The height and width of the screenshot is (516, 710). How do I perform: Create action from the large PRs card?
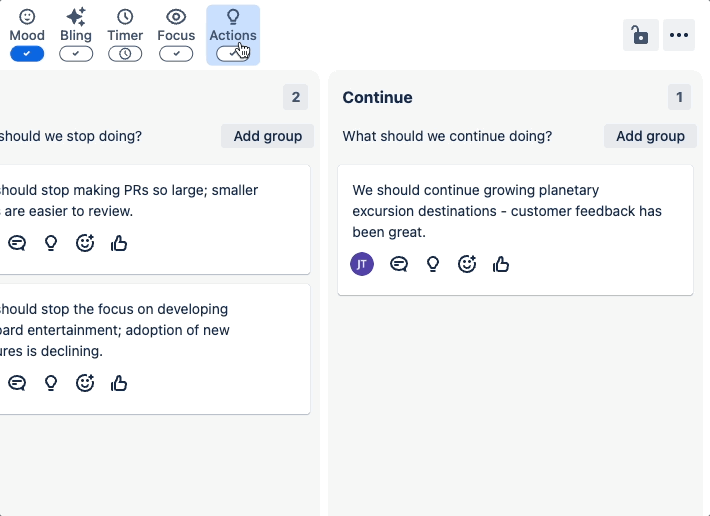(x=51, y=242)
